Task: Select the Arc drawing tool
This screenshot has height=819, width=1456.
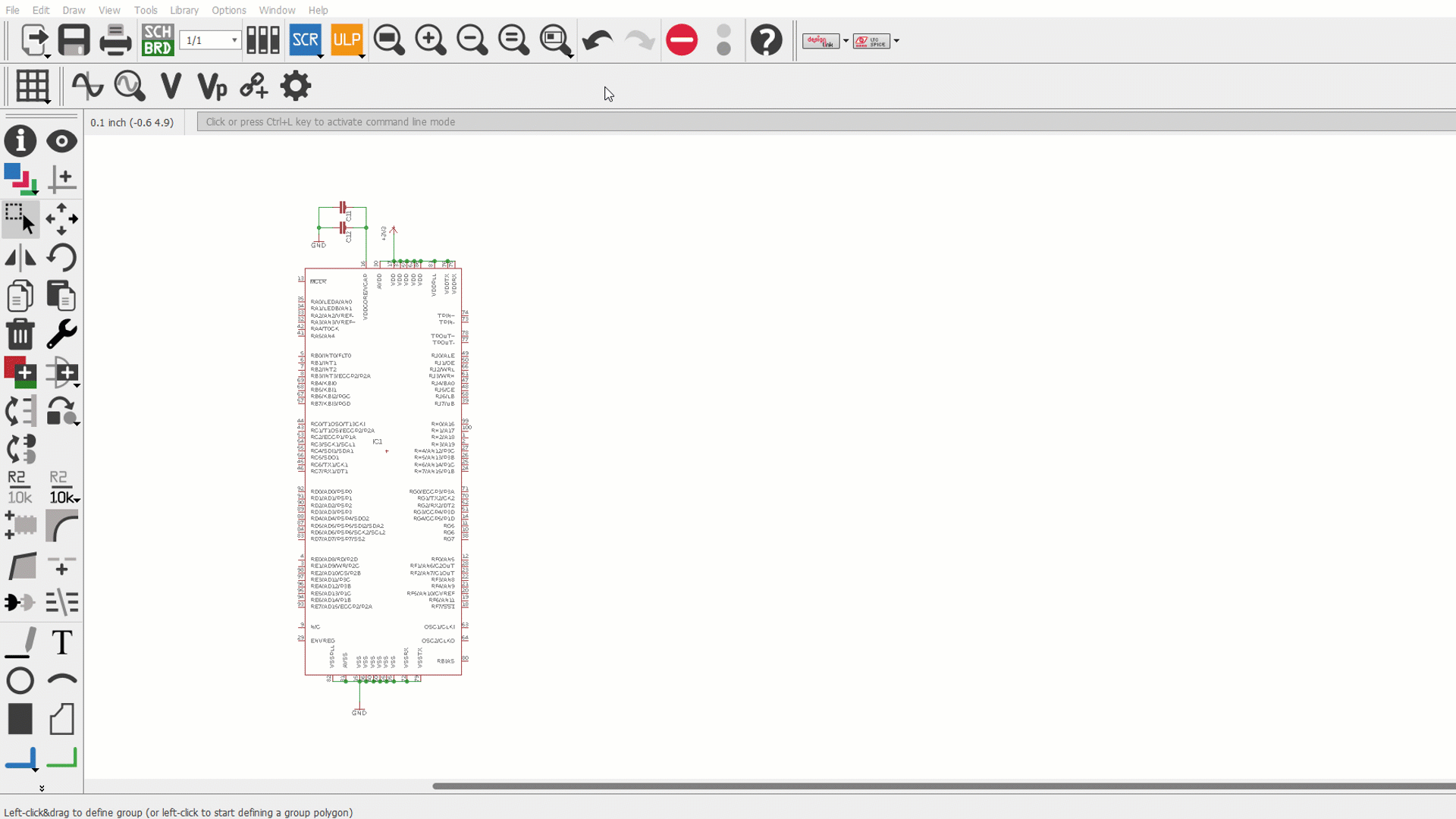Action: (x=61, y=680)
